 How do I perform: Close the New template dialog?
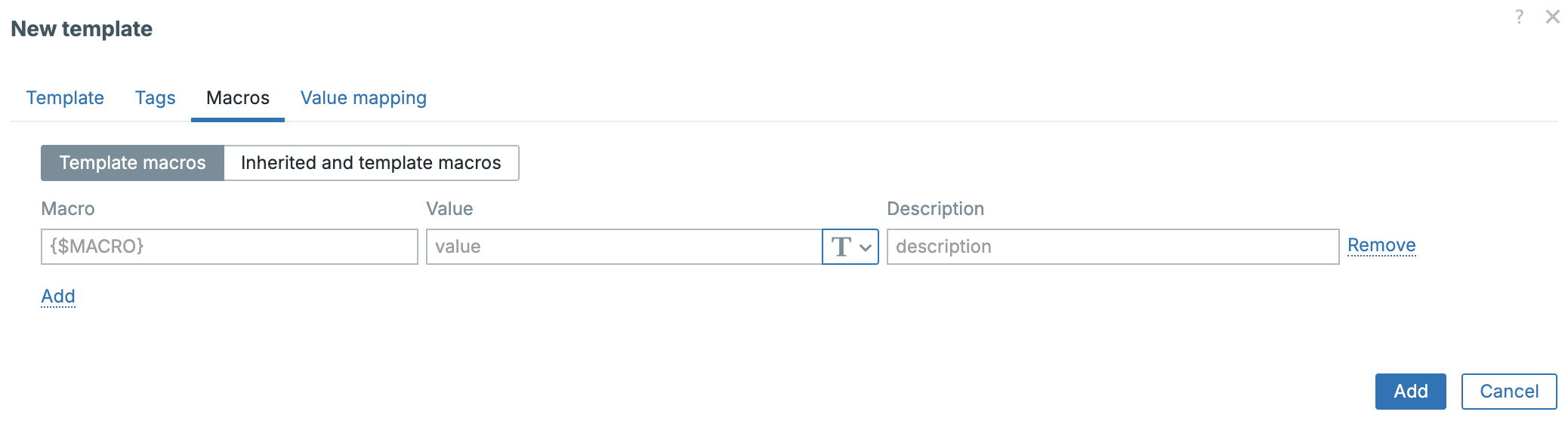point(1552,17)
